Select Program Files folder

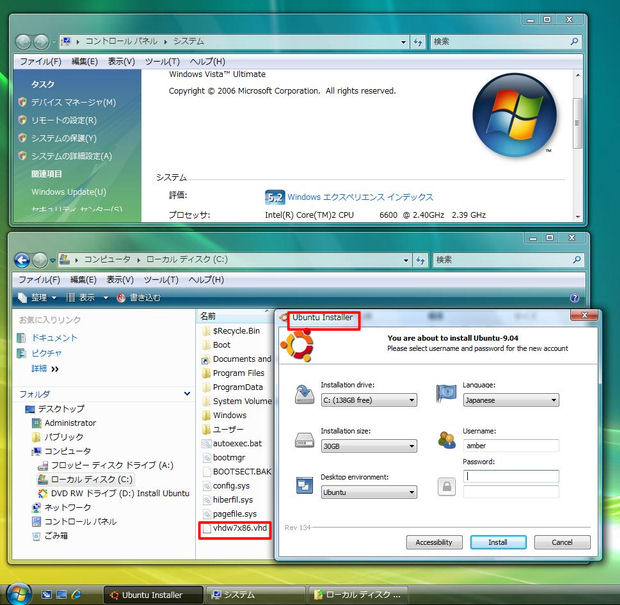pos(238,373)
